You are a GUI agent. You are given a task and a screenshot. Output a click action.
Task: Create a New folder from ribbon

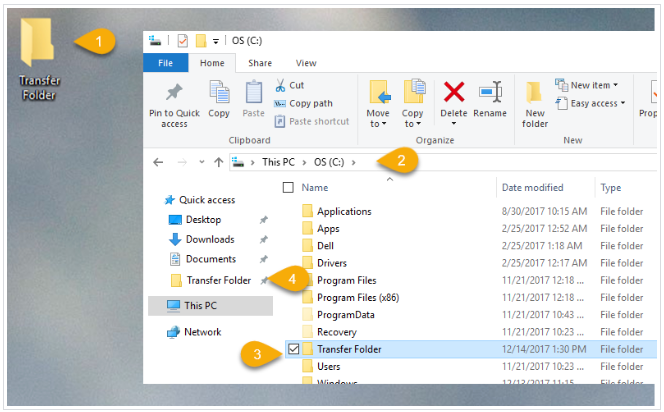point(534,105)
